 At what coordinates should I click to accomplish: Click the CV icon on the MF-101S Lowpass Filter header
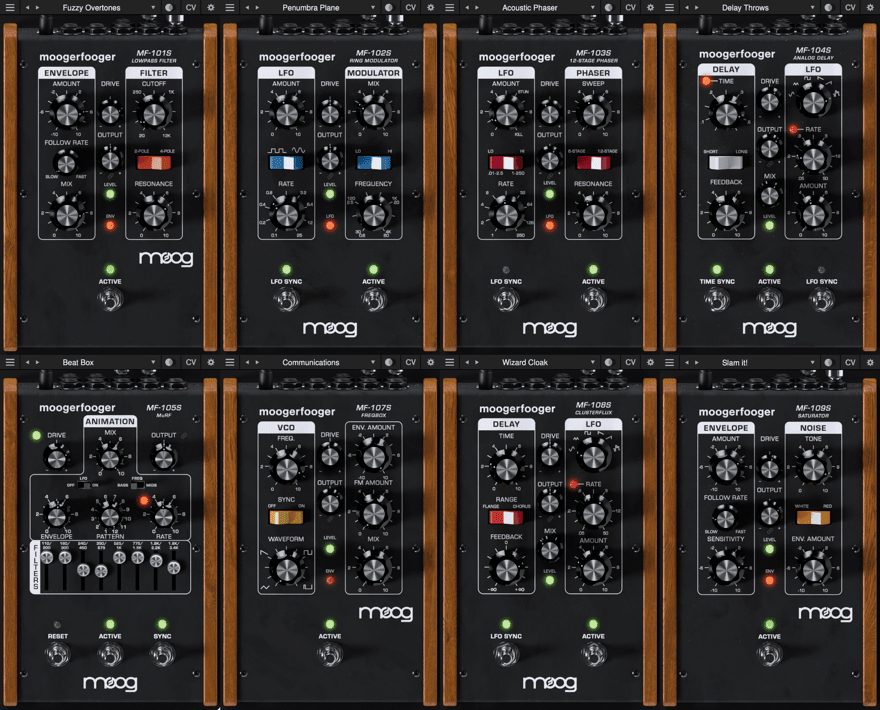click(190, 7)
